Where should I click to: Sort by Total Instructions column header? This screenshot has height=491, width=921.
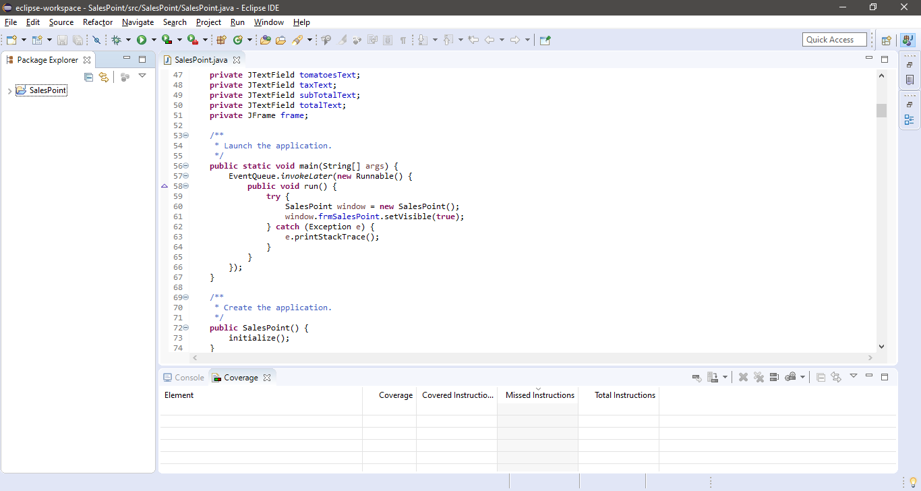tap(619, 395)
